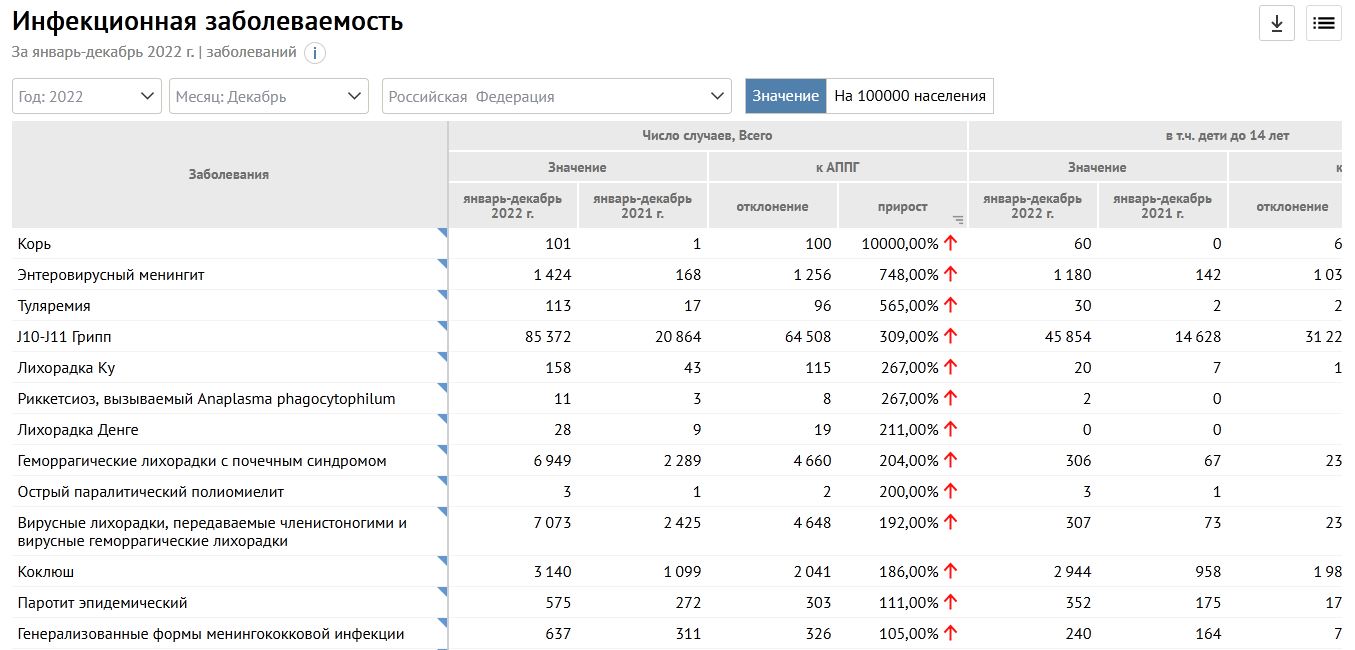Open the Месяц: Декабрь dropdown
Screen dimensions: 1355x650
click(x=269, y=96)
